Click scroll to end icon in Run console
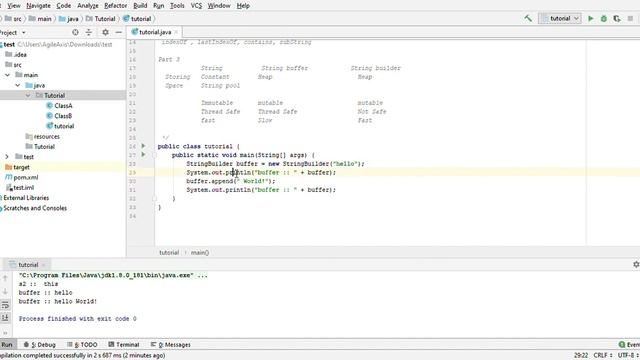 coord(5,318)
